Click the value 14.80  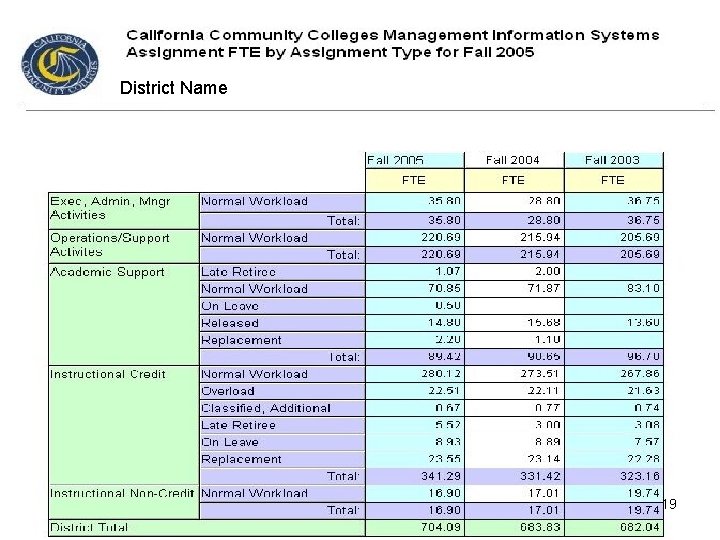coord(444,323)
